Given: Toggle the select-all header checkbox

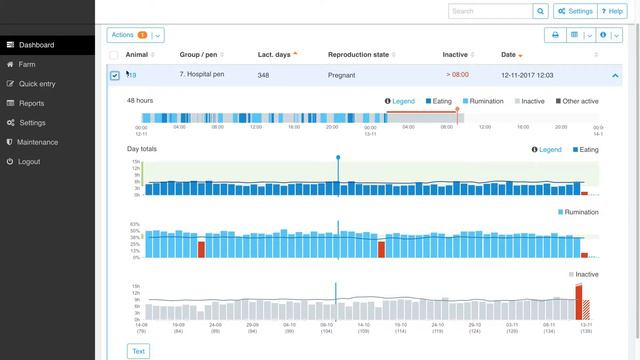Looking at the screenshot, I should click(x=114, y=55).
